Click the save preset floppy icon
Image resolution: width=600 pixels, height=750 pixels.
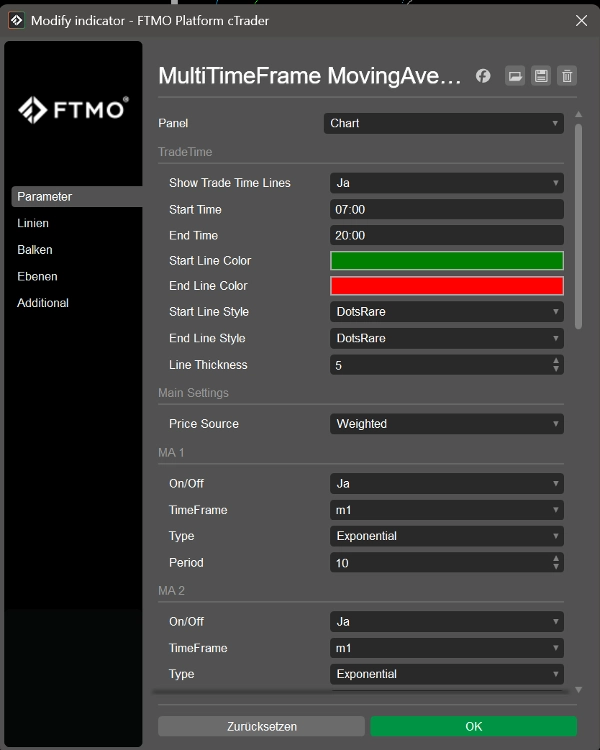pos(541,76)
